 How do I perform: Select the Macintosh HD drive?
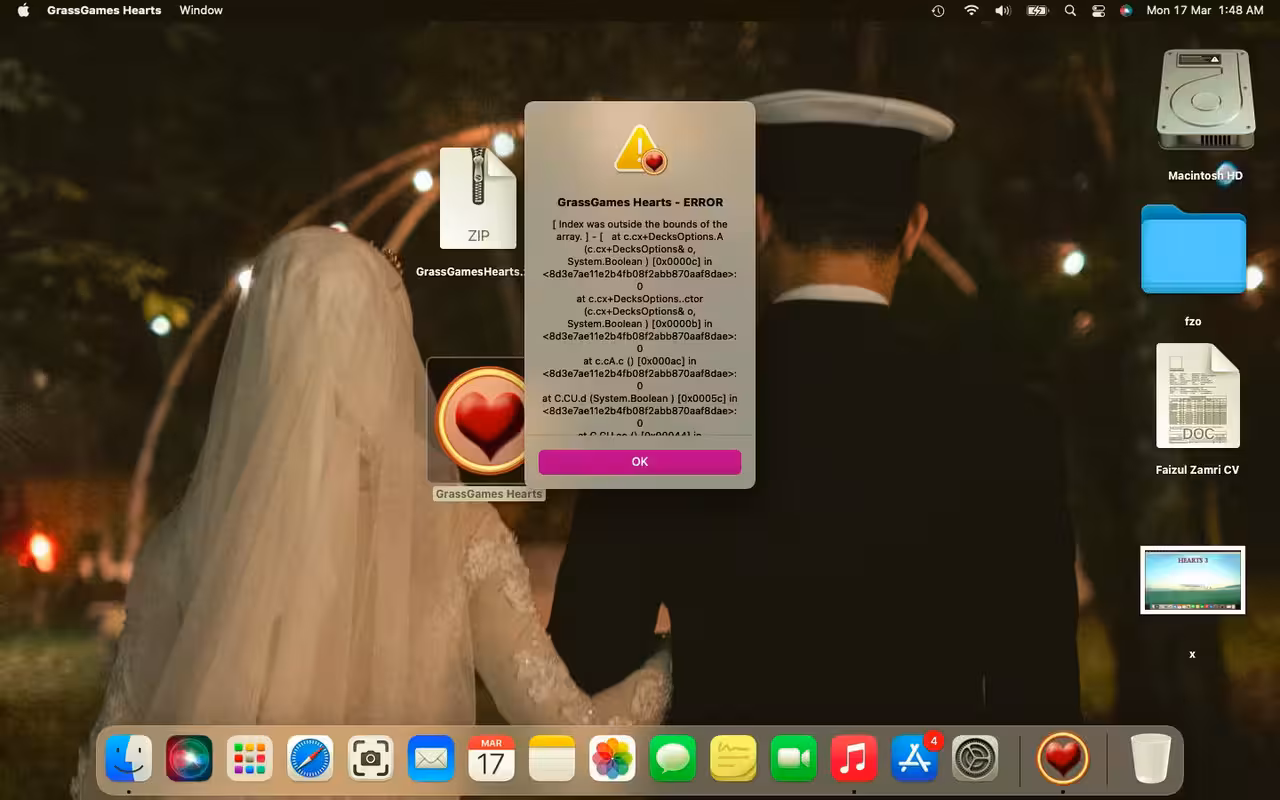[x=1205, y=100]
